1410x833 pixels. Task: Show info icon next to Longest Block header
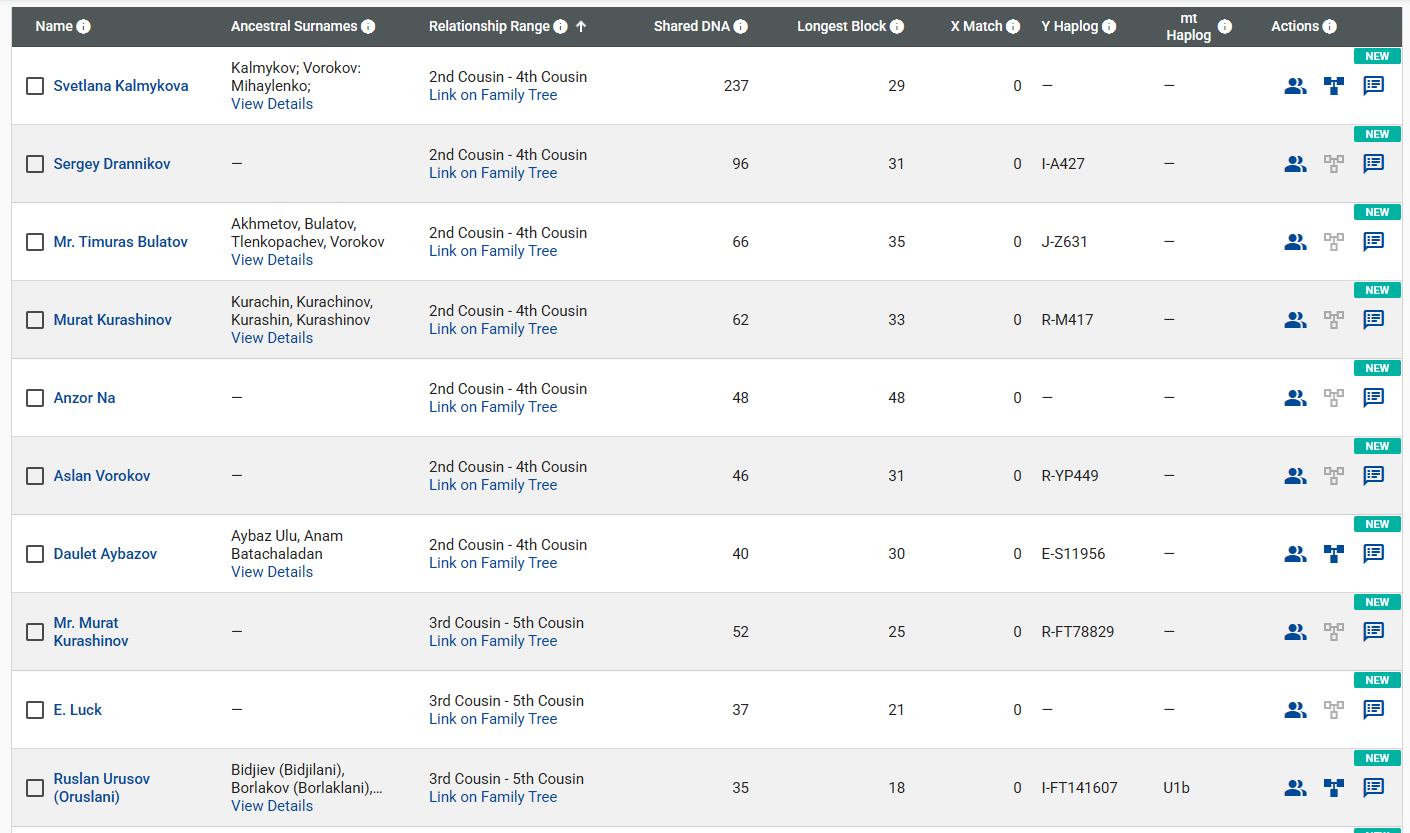pos(897,27)
